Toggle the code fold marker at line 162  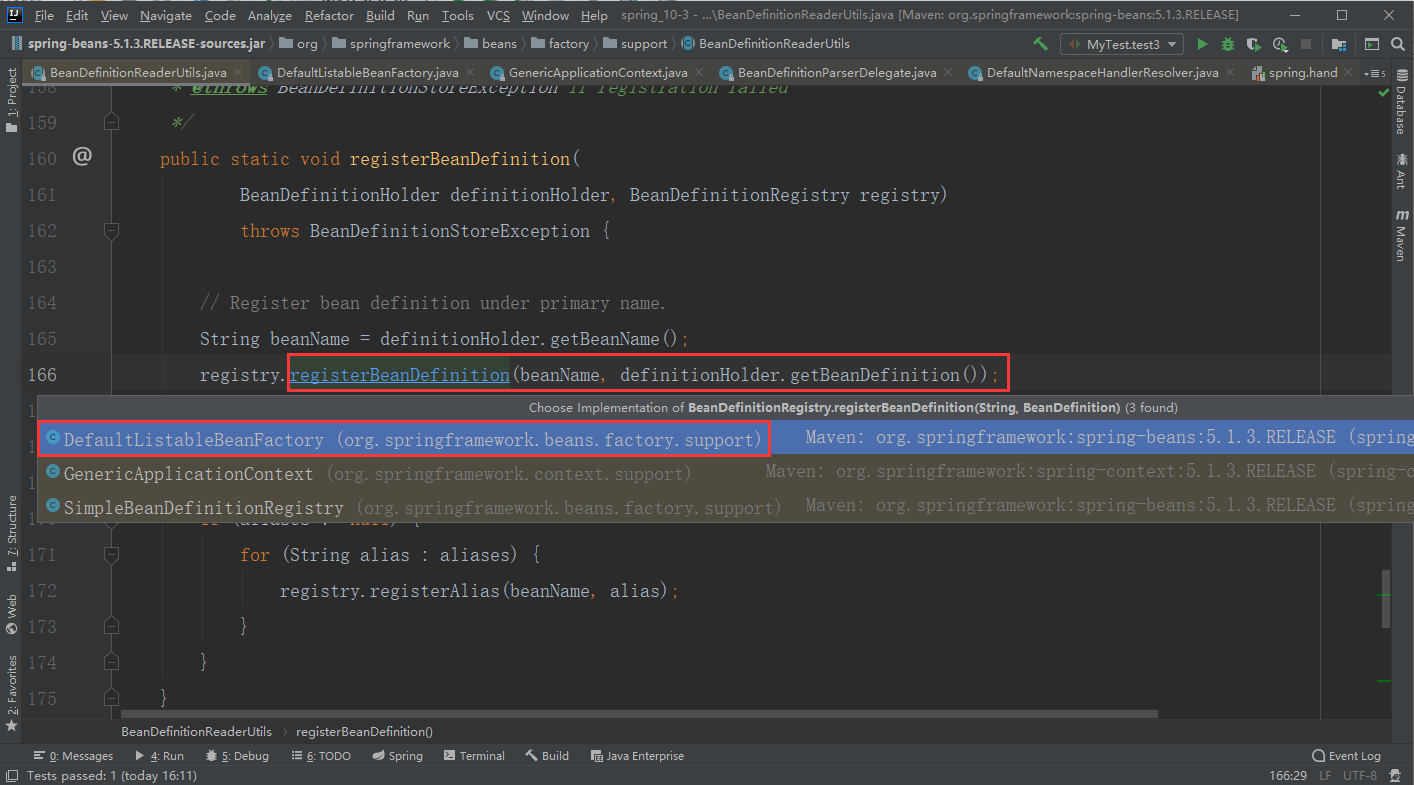pos(111,230)
